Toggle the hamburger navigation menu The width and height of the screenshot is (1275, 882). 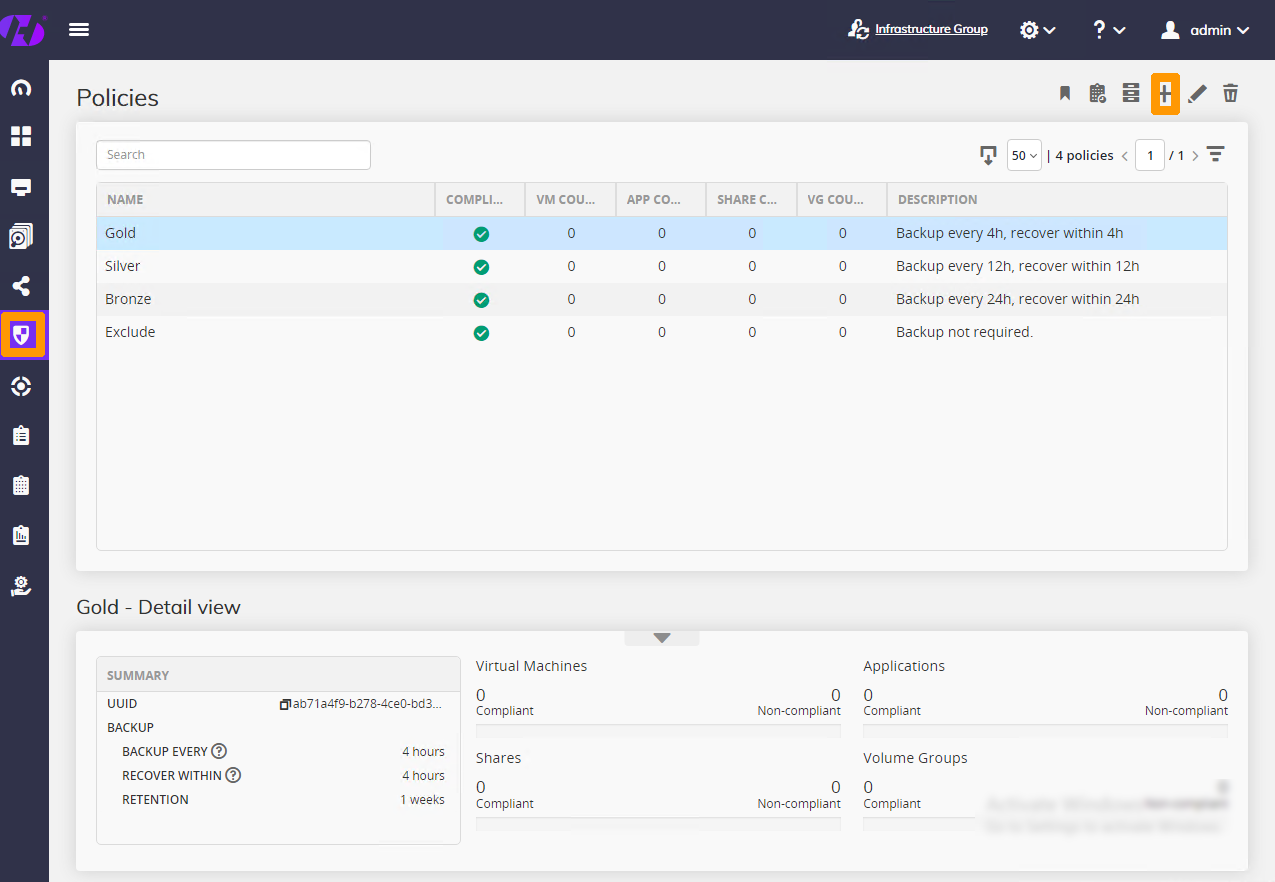pos(79,30)
